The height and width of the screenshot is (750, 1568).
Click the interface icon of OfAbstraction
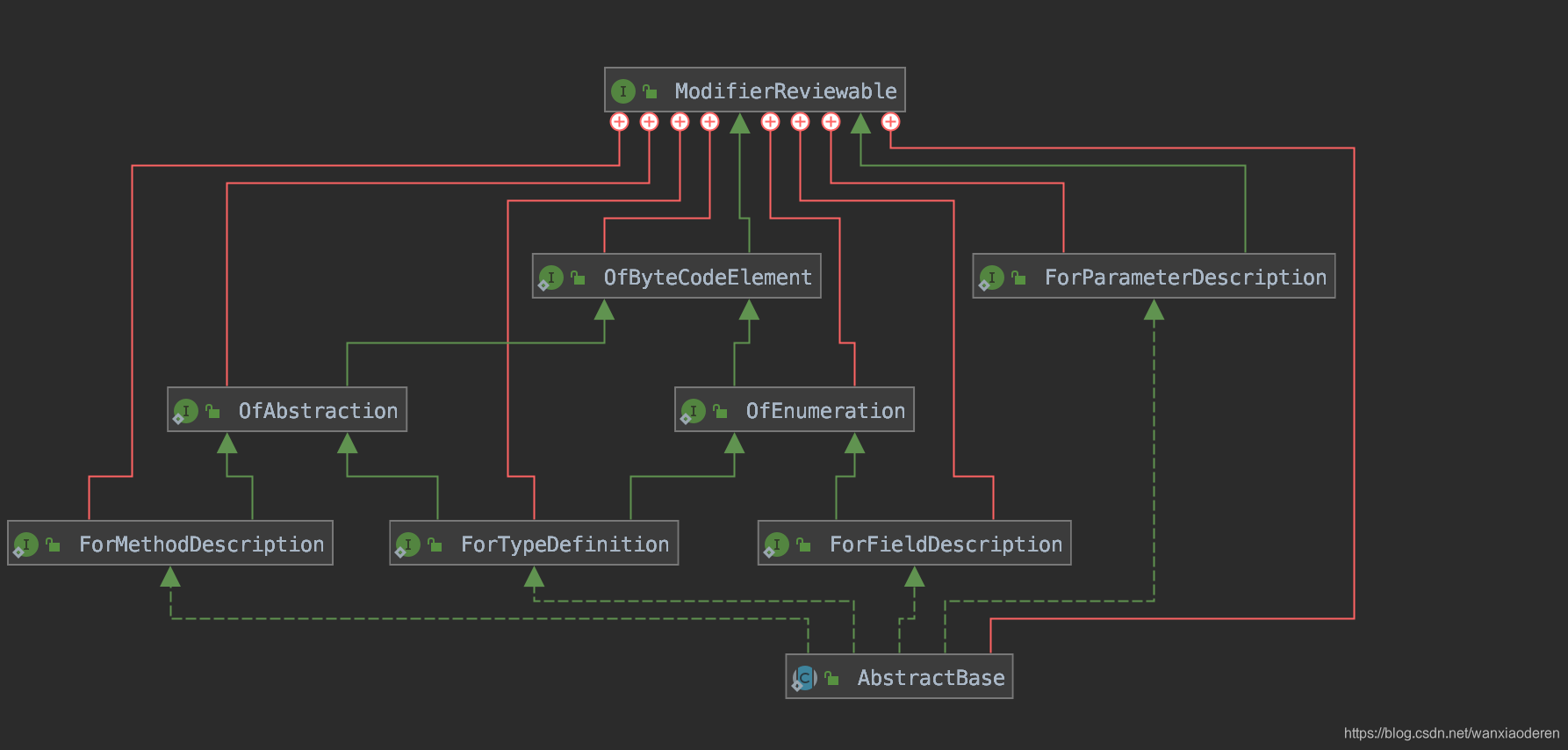coord(185,411)
